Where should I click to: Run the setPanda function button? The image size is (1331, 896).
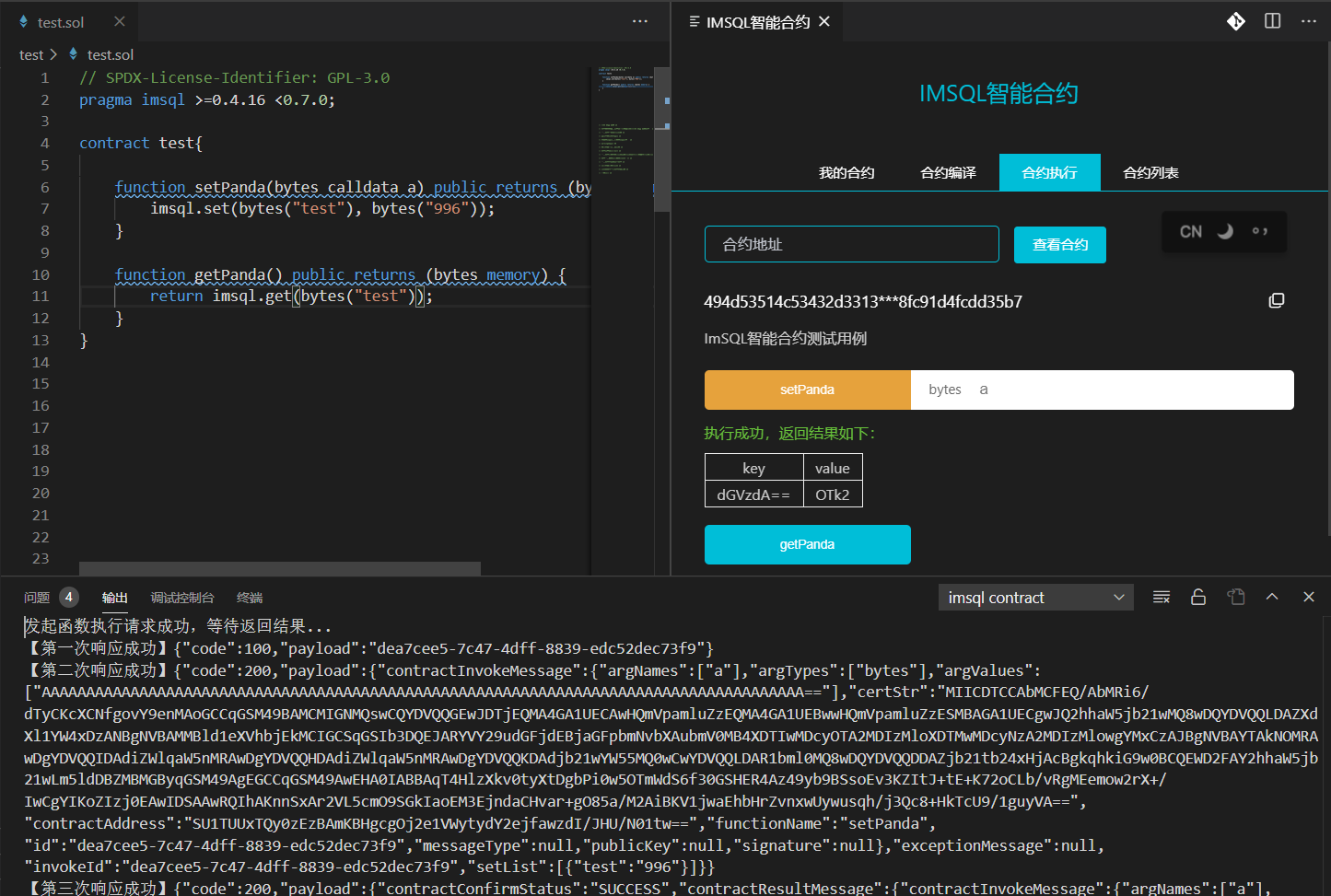coord(808,390)
